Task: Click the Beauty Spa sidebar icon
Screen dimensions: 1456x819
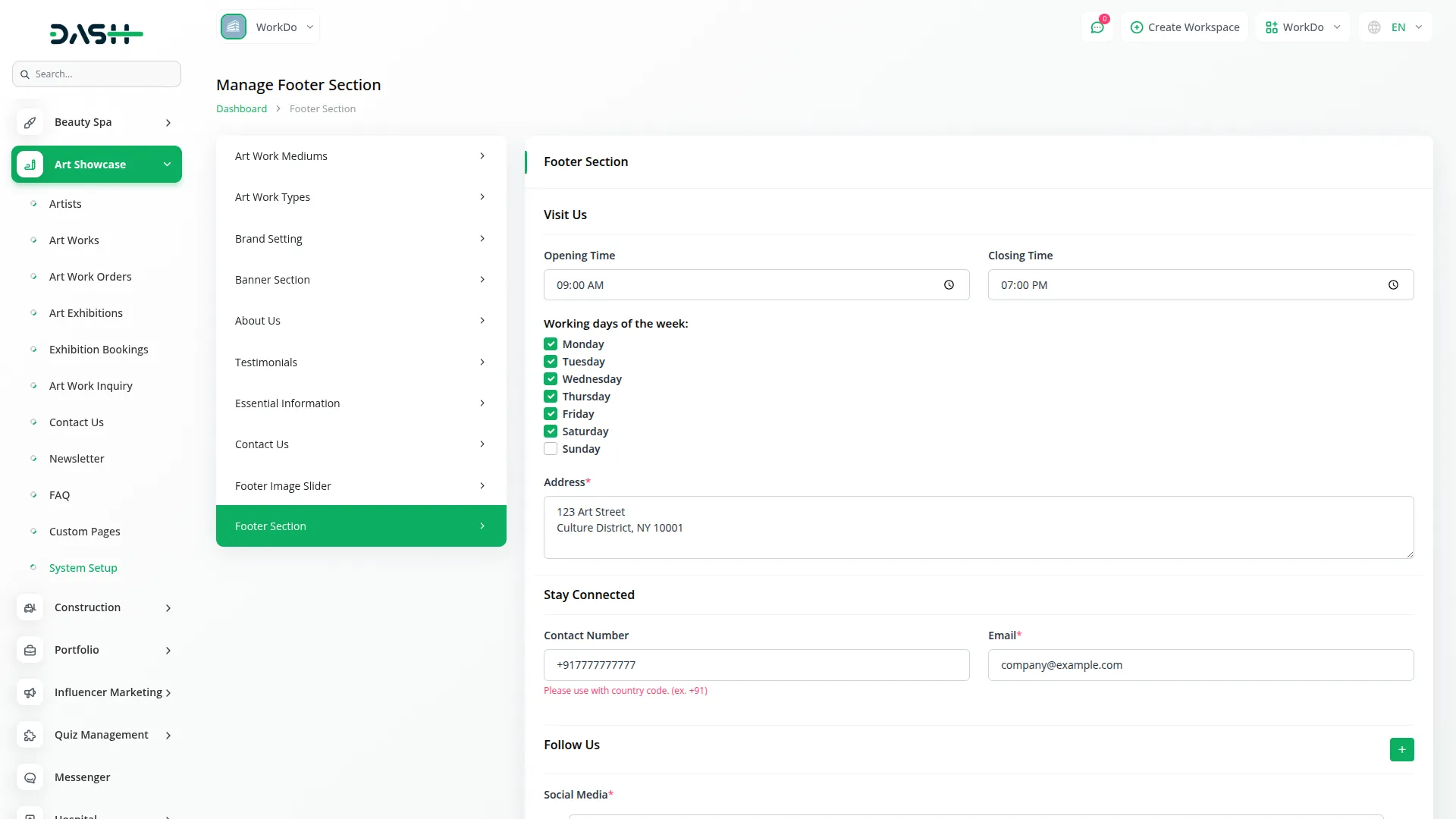Action: pos(30,122)
